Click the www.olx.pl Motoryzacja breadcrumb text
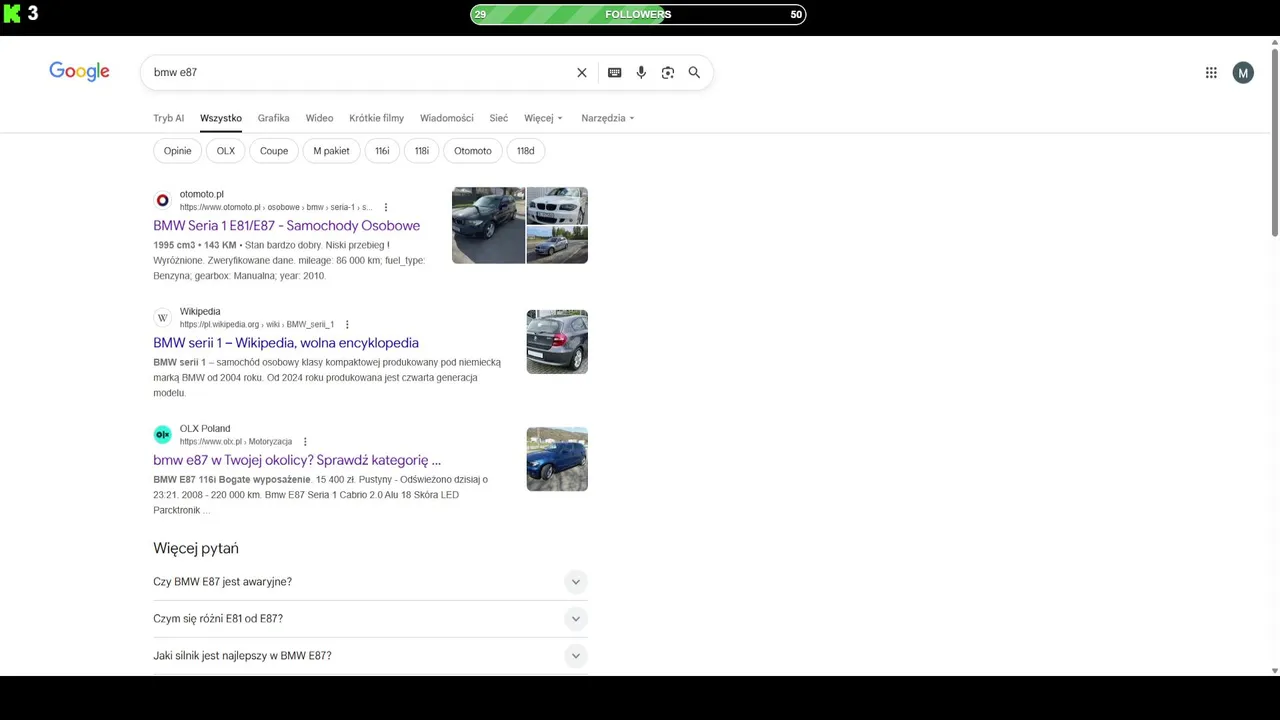 pos(236,441)
